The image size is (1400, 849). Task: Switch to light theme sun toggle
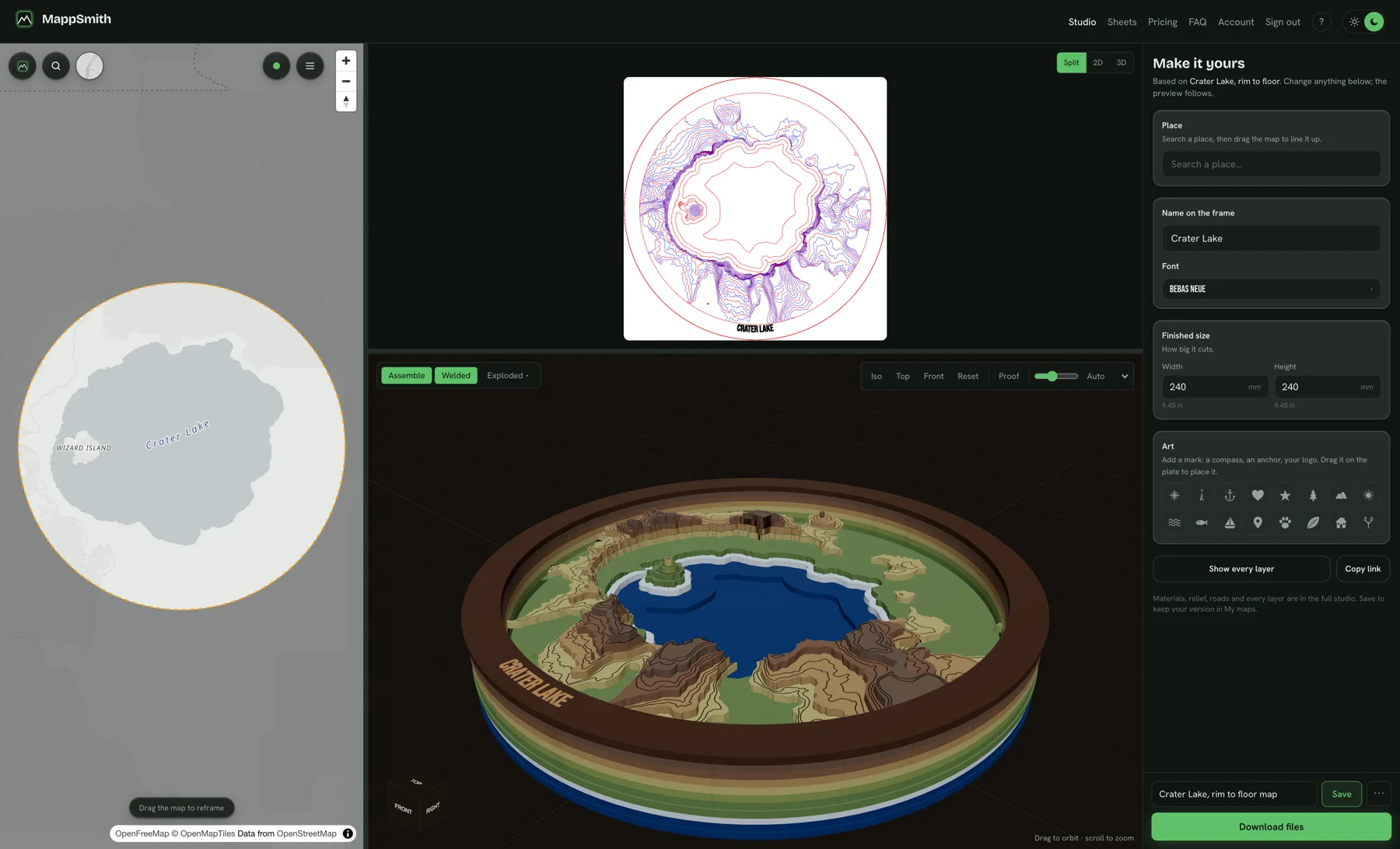tap(1354, 22)
